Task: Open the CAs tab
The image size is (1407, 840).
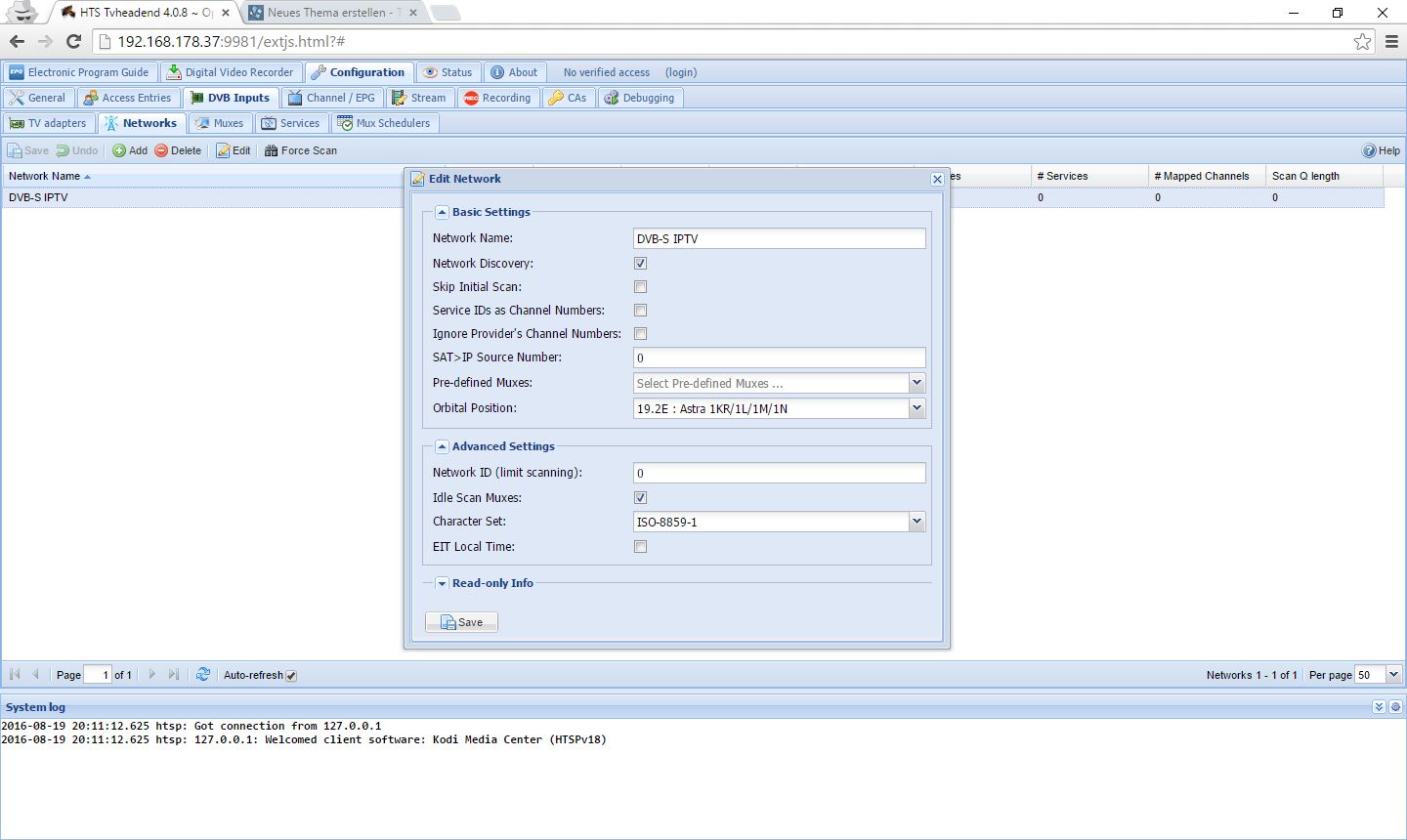Action: [568, 98]
